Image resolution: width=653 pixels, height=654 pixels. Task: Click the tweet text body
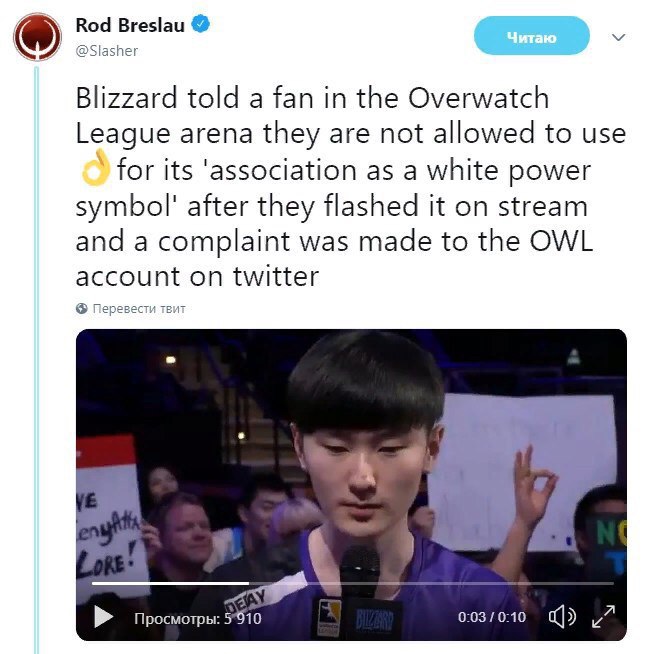(x=351, y=186)
